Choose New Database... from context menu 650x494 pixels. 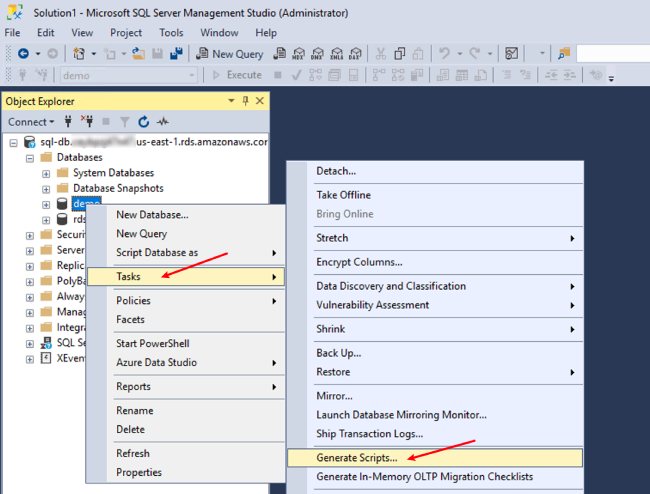[187, 215]
